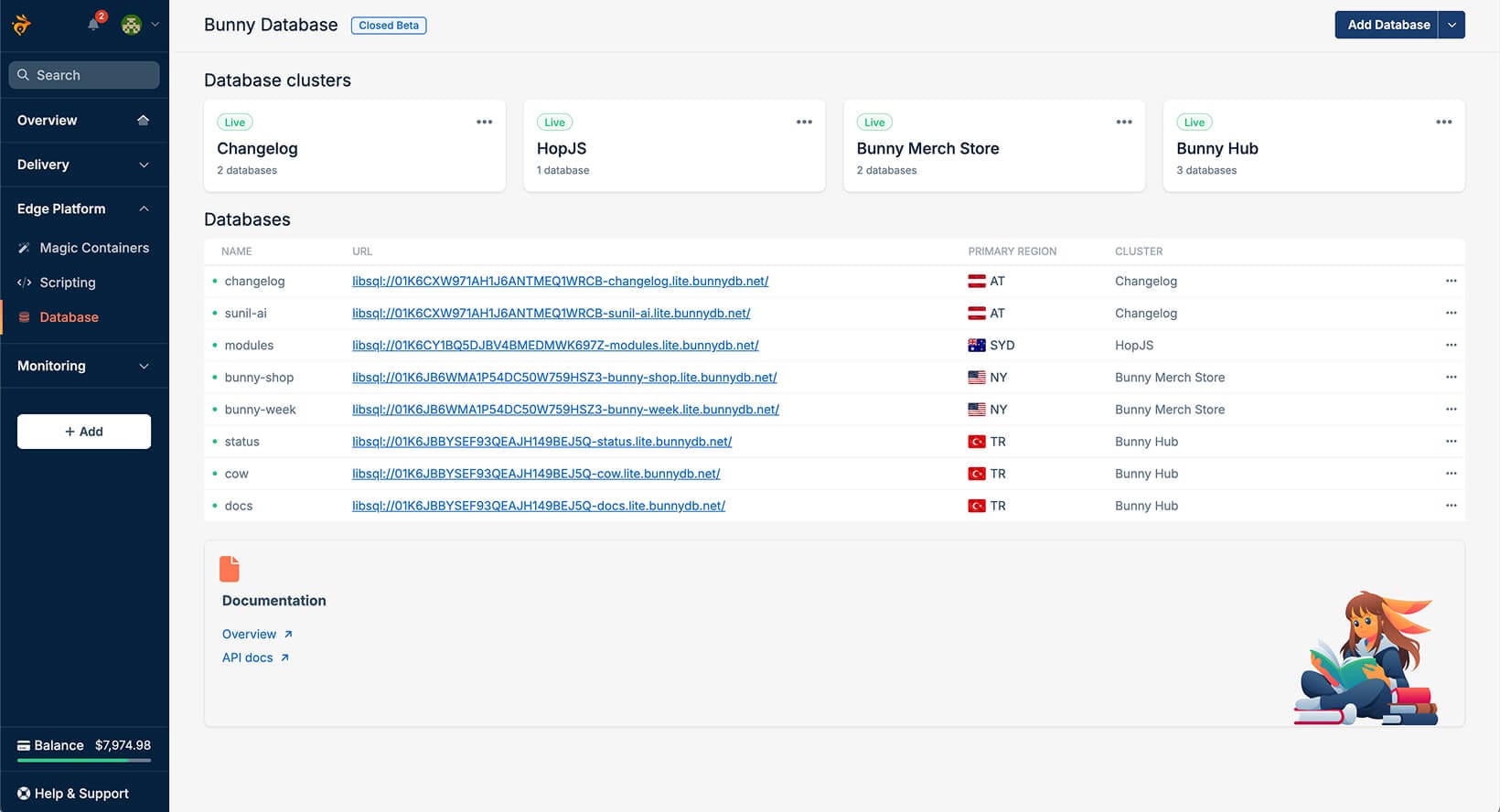Select Scripting in the sidebar
The height and width of the screenshot is (812, 1500).
[68, 283]
